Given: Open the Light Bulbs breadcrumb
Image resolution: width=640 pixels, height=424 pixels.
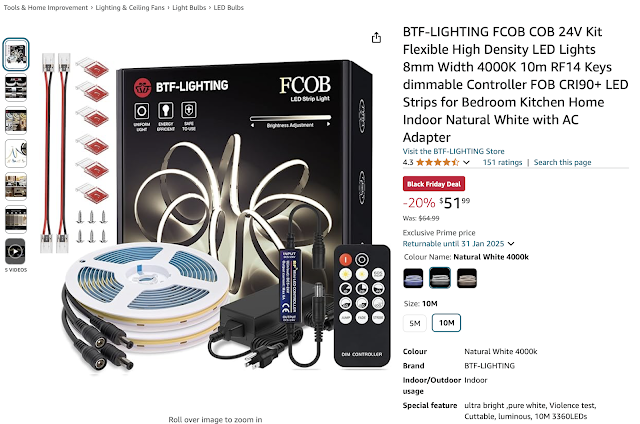Looking at the screenshot, I should (189, 7).
